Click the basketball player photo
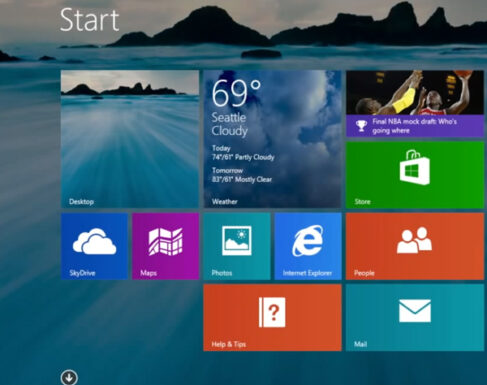The height and width of the screenshot is (385, 487). [x=415, y=93]
